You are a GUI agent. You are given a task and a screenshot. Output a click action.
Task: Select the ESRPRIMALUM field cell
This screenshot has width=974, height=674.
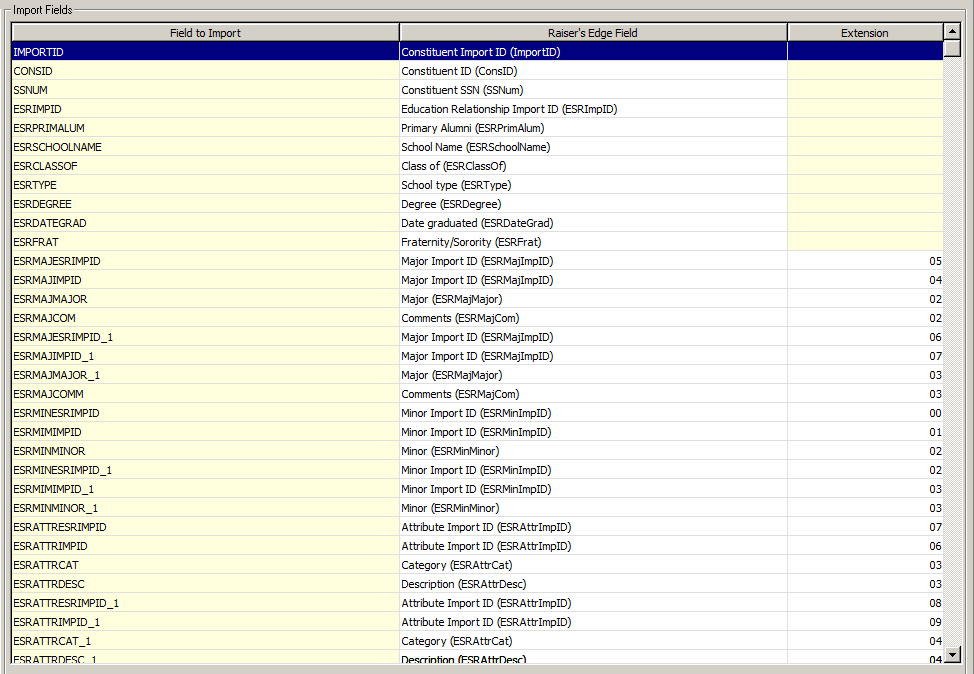pos(205,128)
